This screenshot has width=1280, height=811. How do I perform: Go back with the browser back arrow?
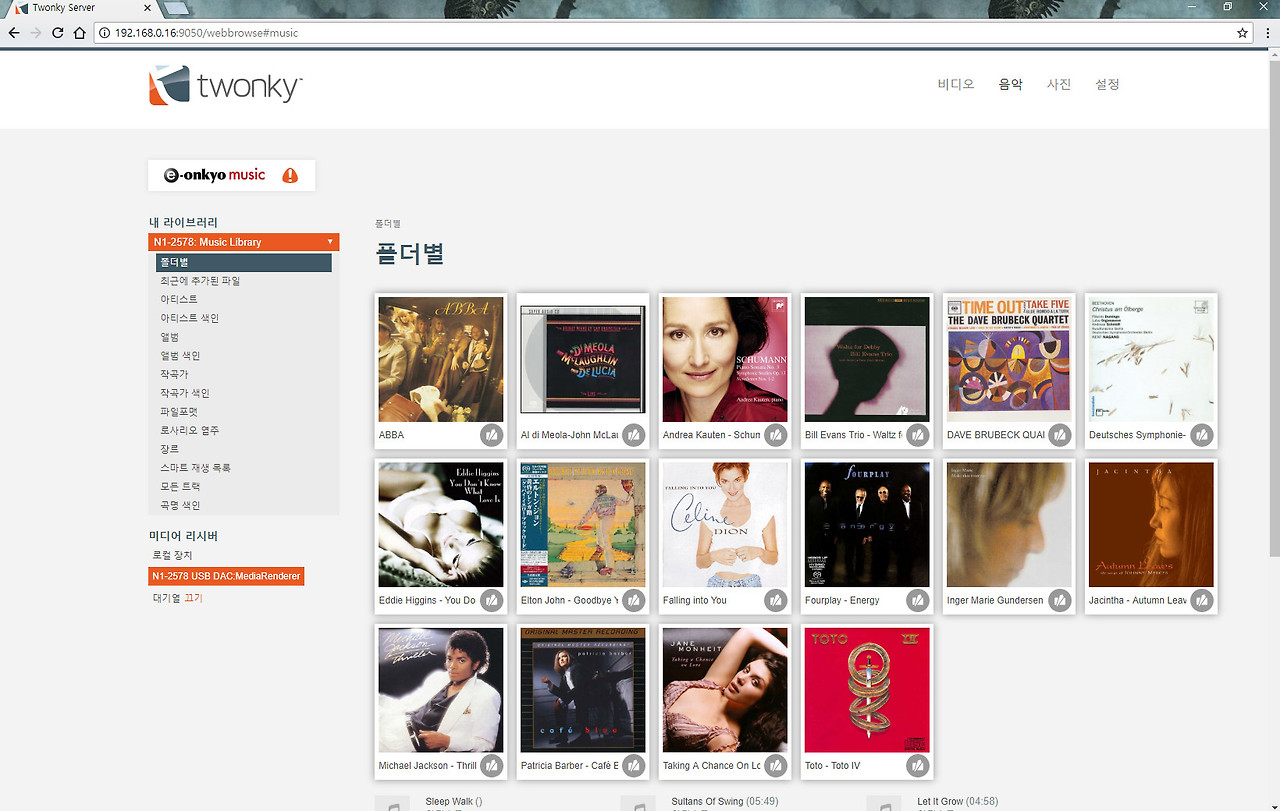pyautogui.click(x=14, y=33)
